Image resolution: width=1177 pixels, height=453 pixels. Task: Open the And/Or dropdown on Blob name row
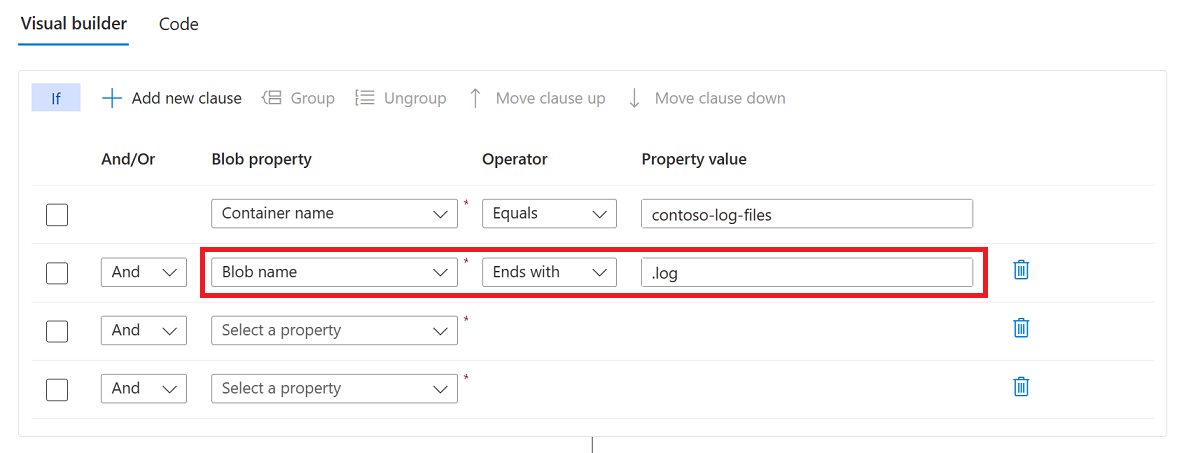144,272
